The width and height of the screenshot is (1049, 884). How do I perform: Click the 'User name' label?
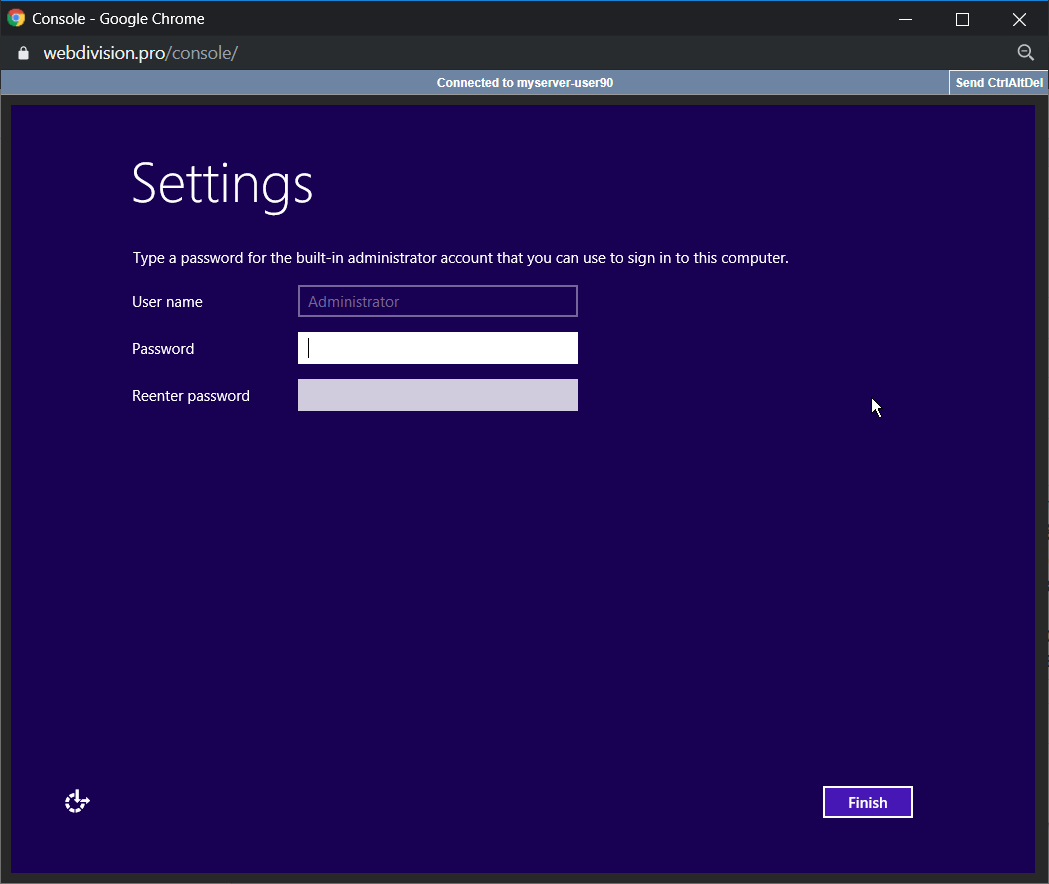coord(167,302)
